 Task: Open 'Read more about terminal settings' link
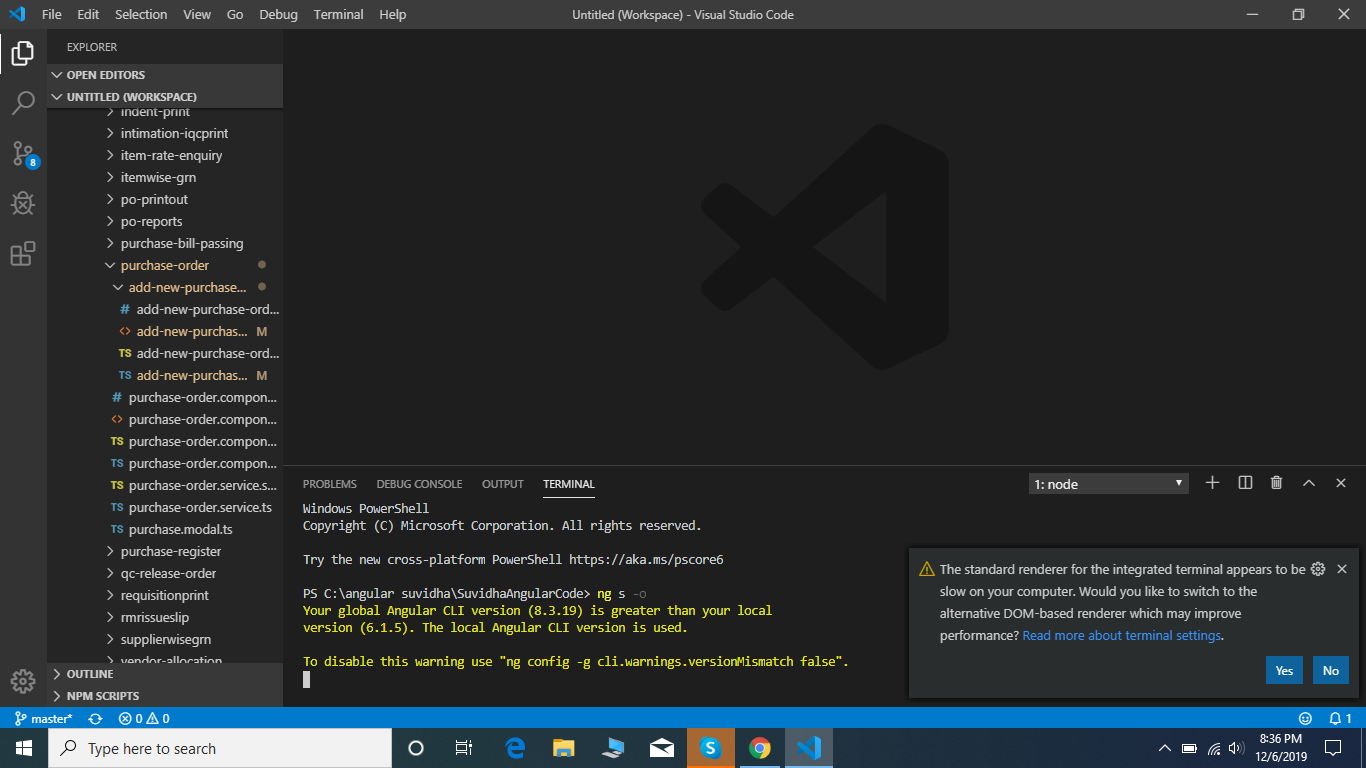1121,636
